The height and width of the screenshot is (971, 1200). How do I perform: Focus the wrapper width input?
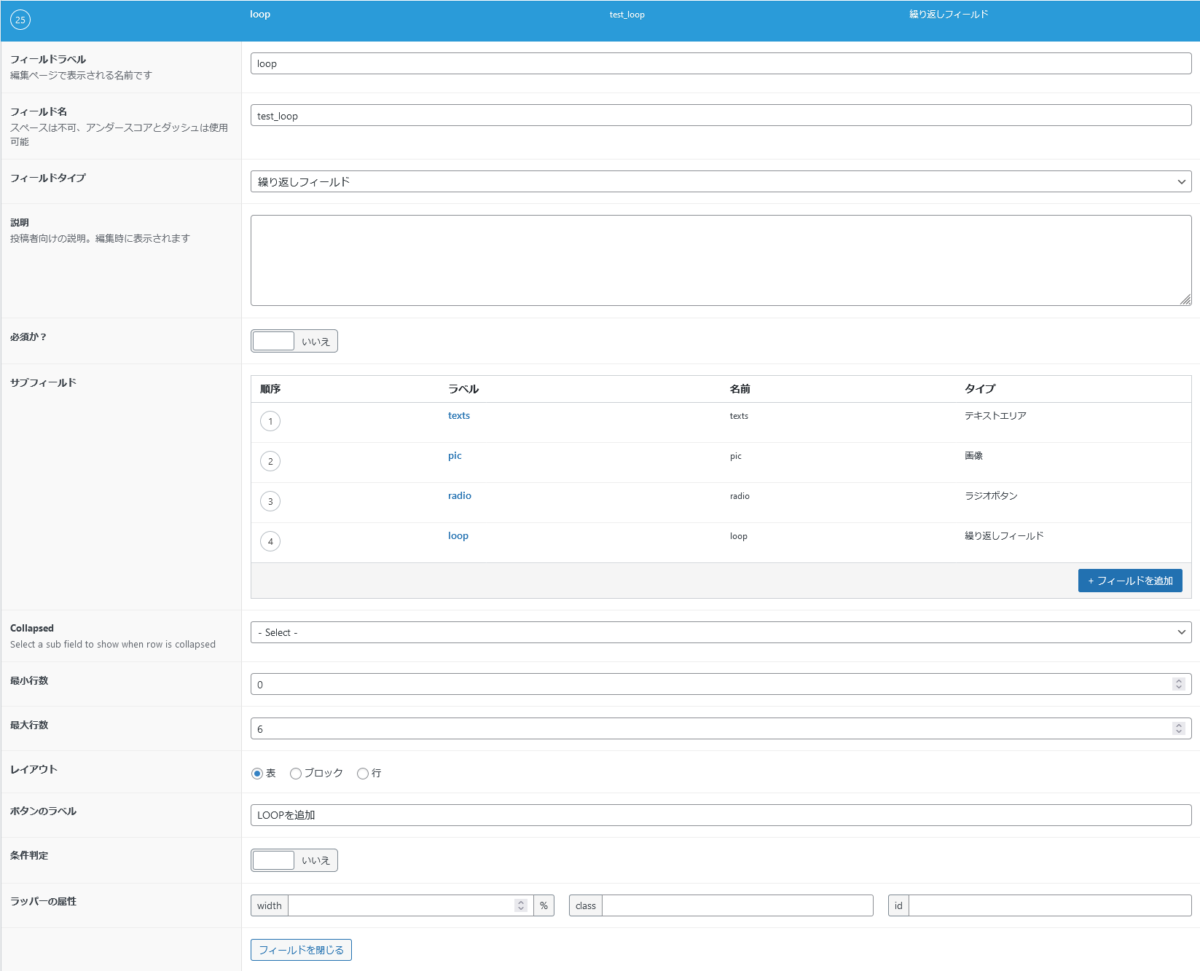click(x=411, y=905)
